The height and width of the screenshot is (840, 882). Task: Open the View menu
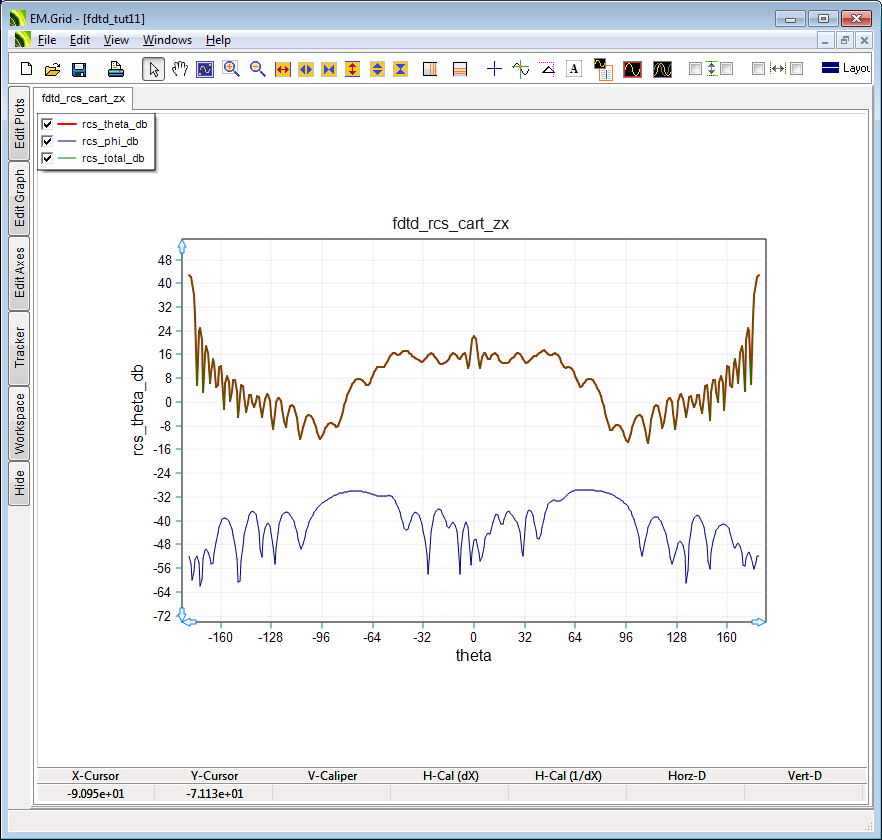[x=116, y=40]
